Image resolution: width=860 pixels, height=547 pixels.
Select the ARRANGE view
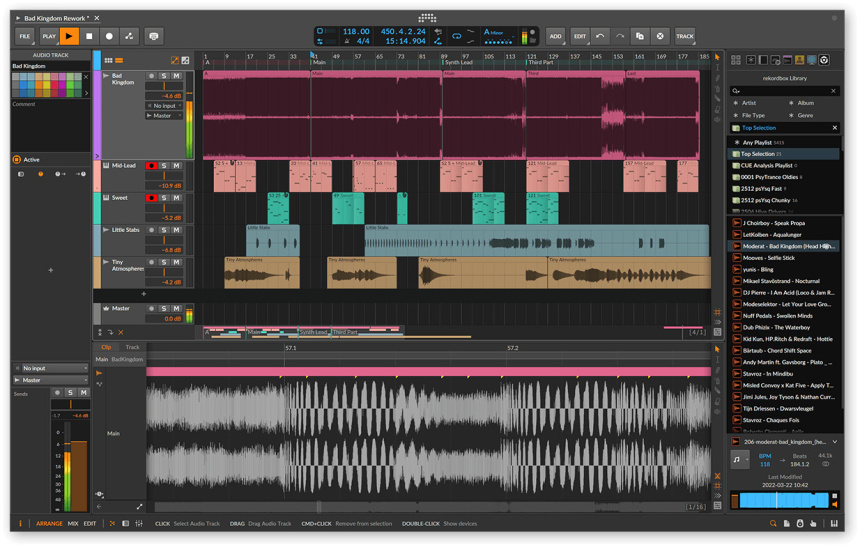point(49,524)
